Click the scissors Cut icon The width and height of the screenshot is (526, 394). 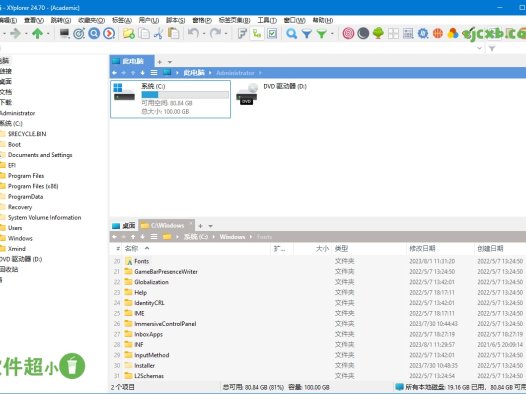[158, 33]
